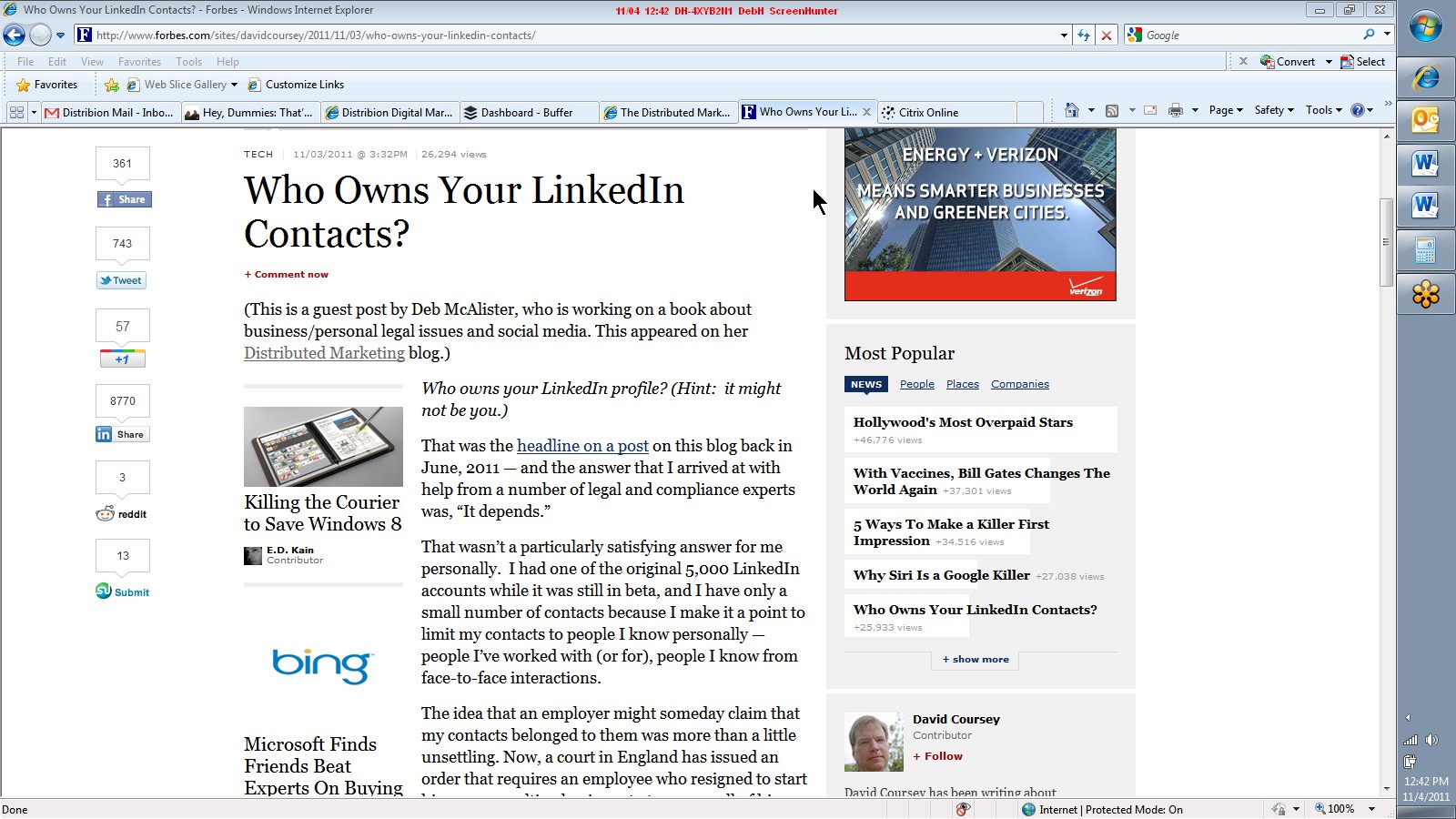1456x819 pixels.
Task: Click the Print icon in command bar
Action: click(1176, 110)
